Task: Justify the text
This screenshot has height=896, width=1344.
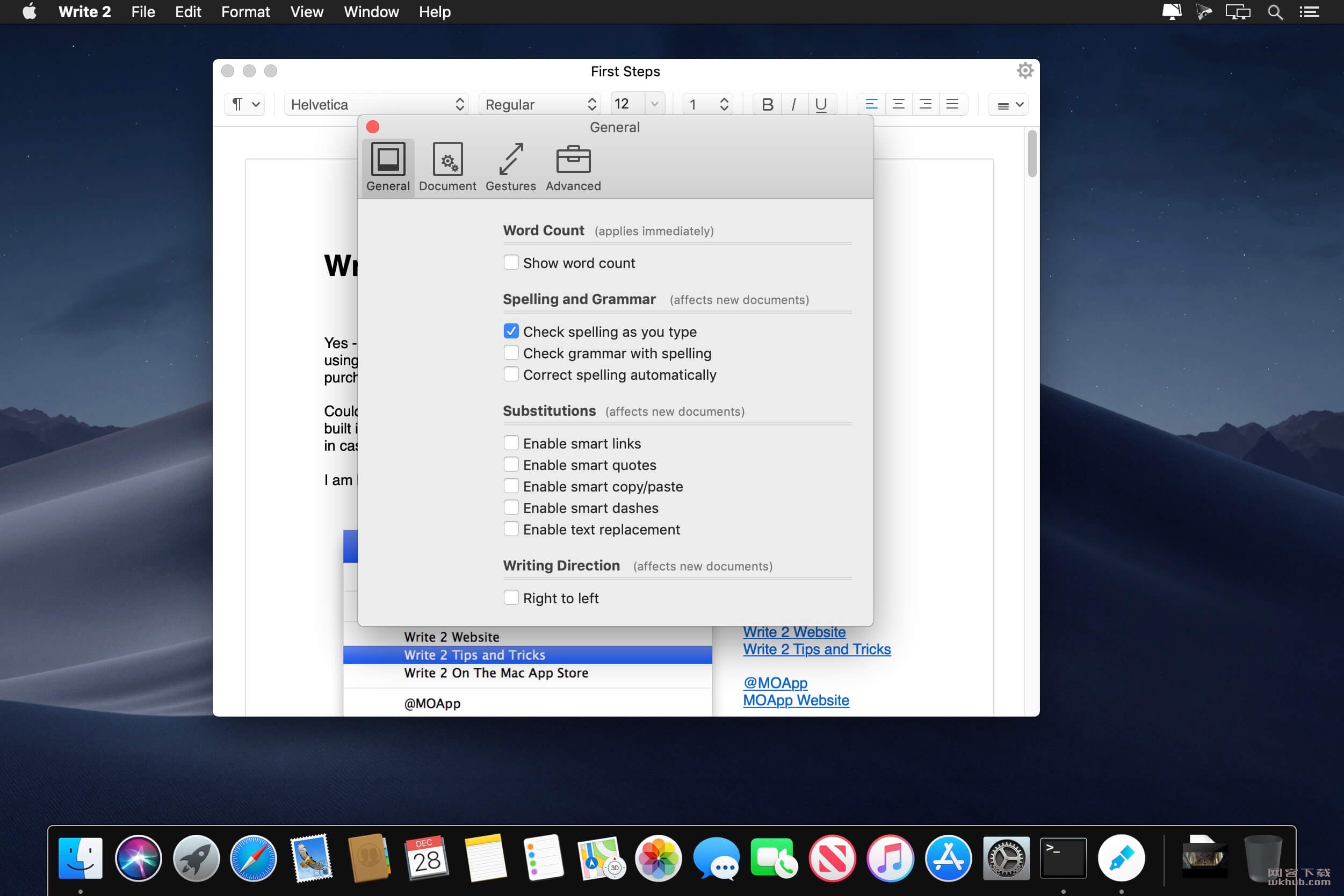Action: click(x=952, y=104)
